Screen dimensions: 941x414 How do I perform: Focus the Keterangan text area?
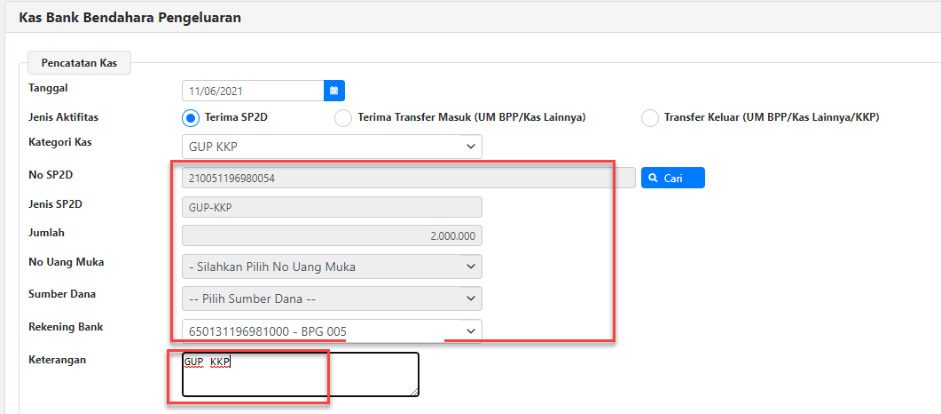(x=300, y=374)
